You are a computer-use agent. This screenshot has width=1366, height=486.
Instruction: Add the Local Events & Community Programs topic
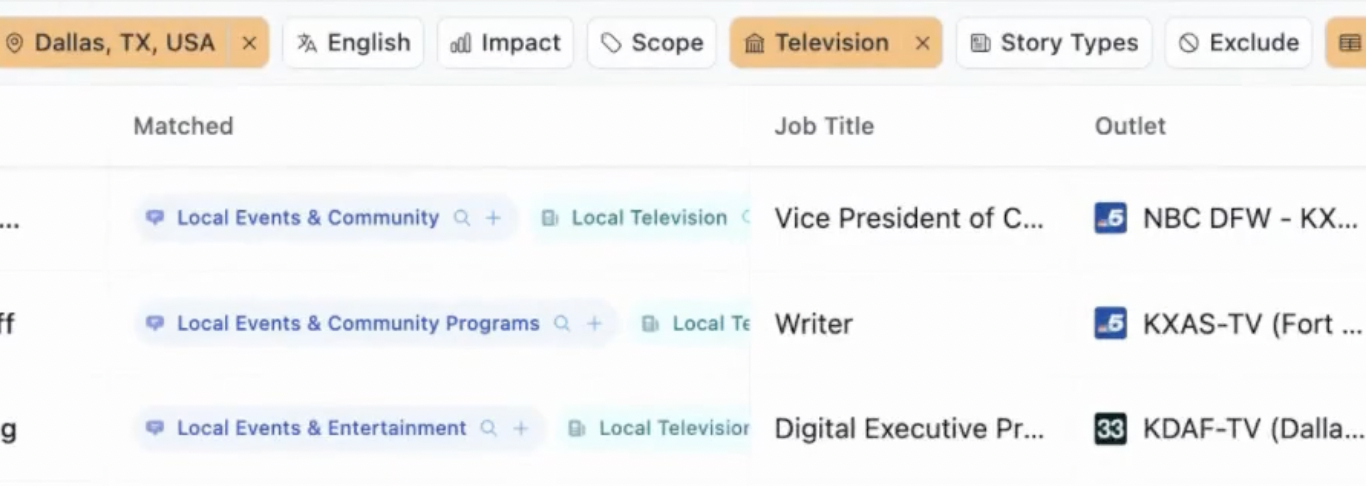(x=594, y=324)
